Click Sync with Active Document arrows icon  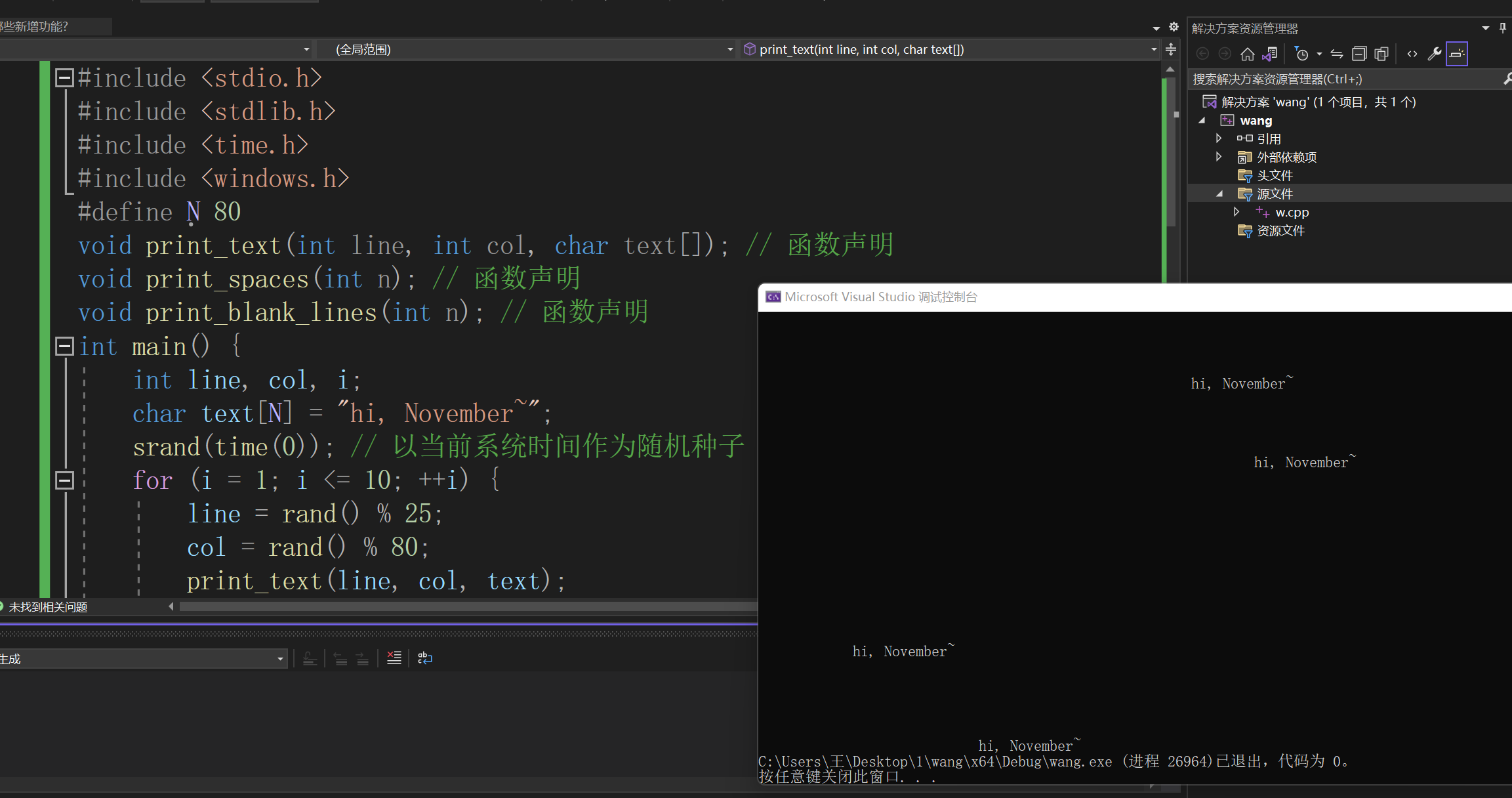(1336, 54)
